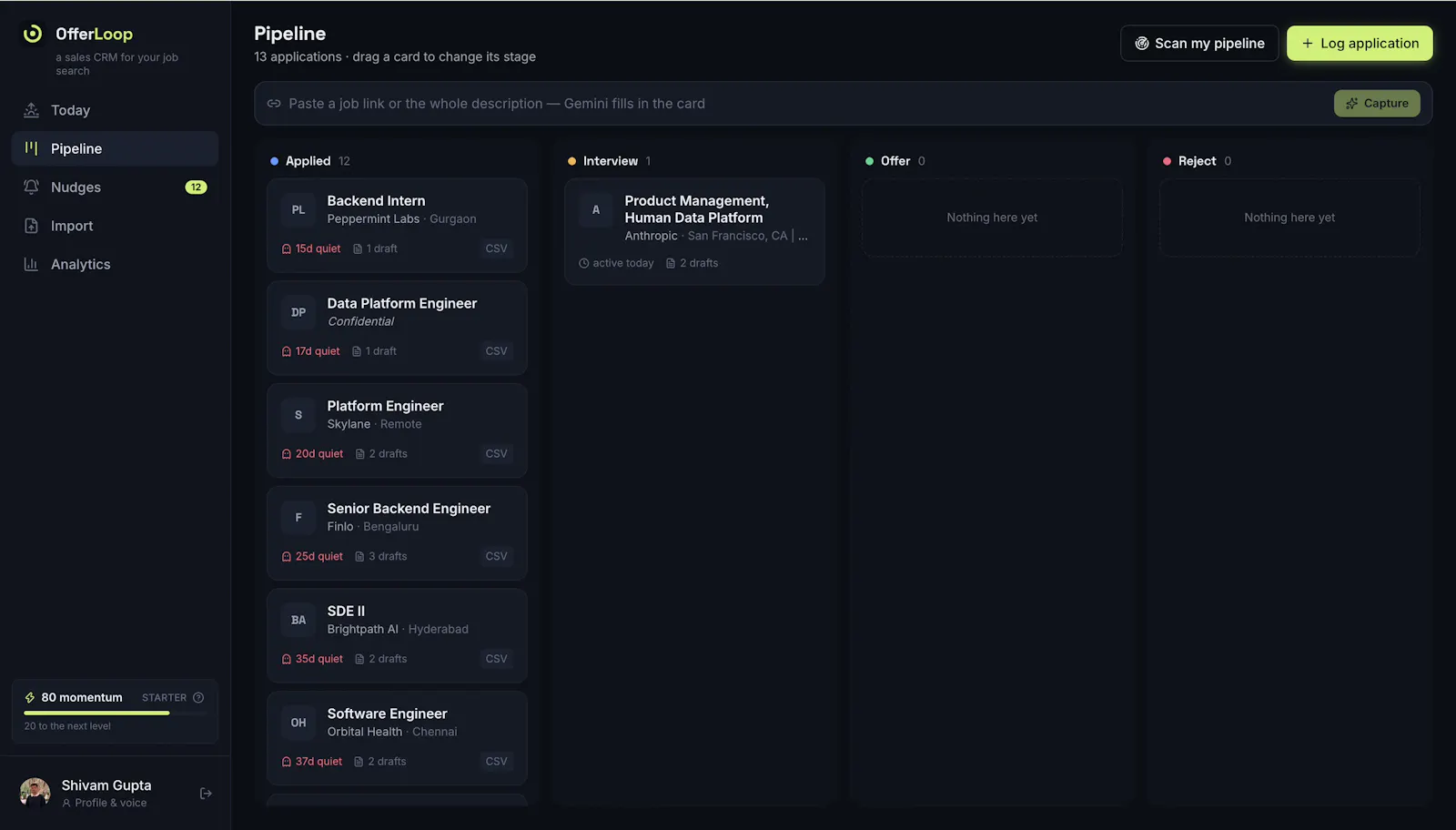Click the F avatar on Finlo card
1456x830 pixels.
(x=298, y=517)
